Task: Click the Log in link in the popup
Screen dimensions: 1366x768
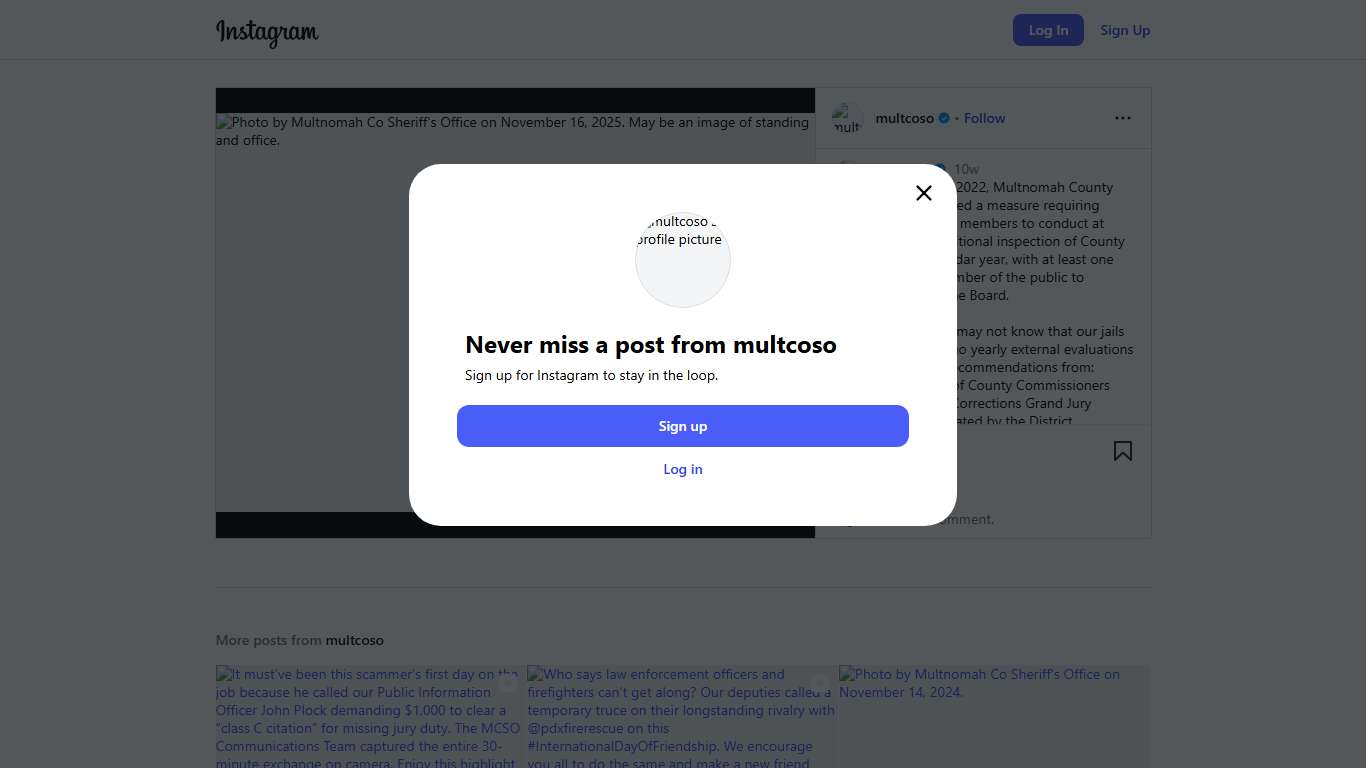Action: [x=683, y=469]
